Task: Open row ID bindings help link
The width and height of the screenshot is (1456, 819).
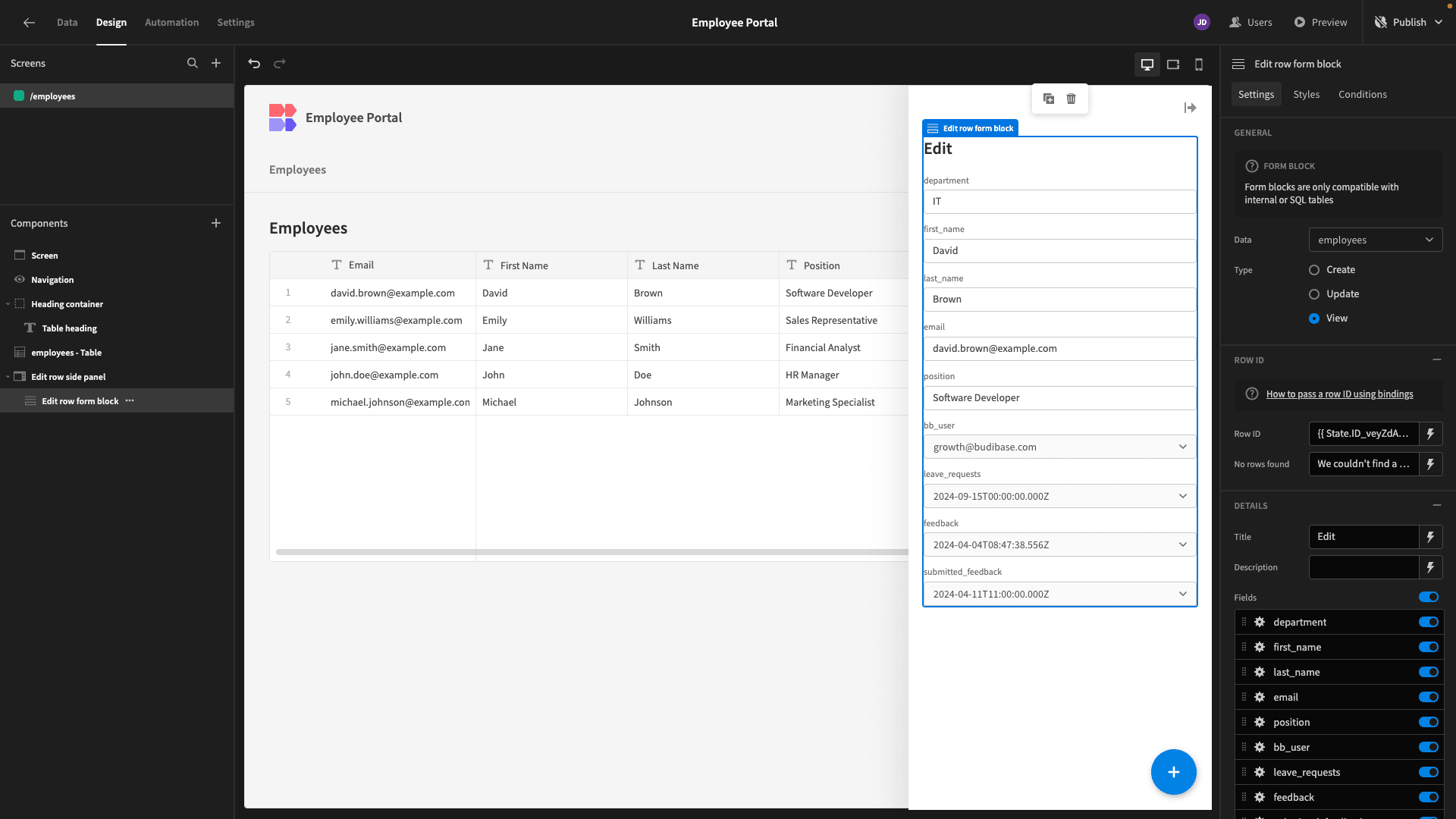Action: tap(1339, 394)
